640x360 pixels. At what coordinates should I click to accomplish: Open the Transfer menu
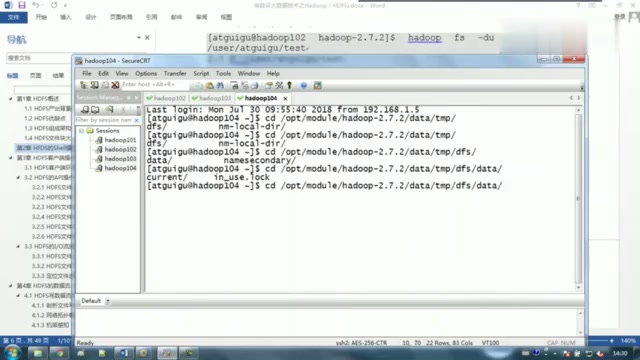click(175, 73)
